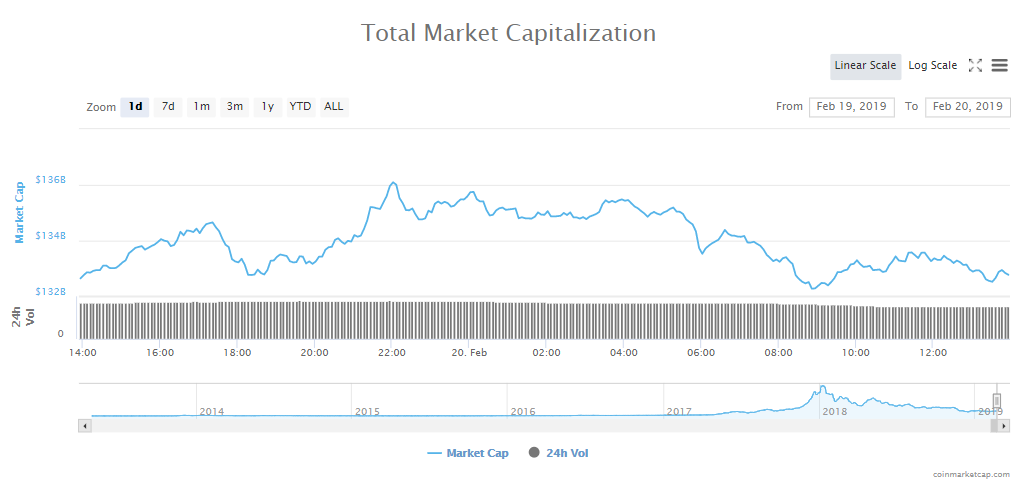Screen dimensions: 1024x489
Task: Toggle the Market Cap legend series
Action: pyautogui.click(x=467, y=453)
